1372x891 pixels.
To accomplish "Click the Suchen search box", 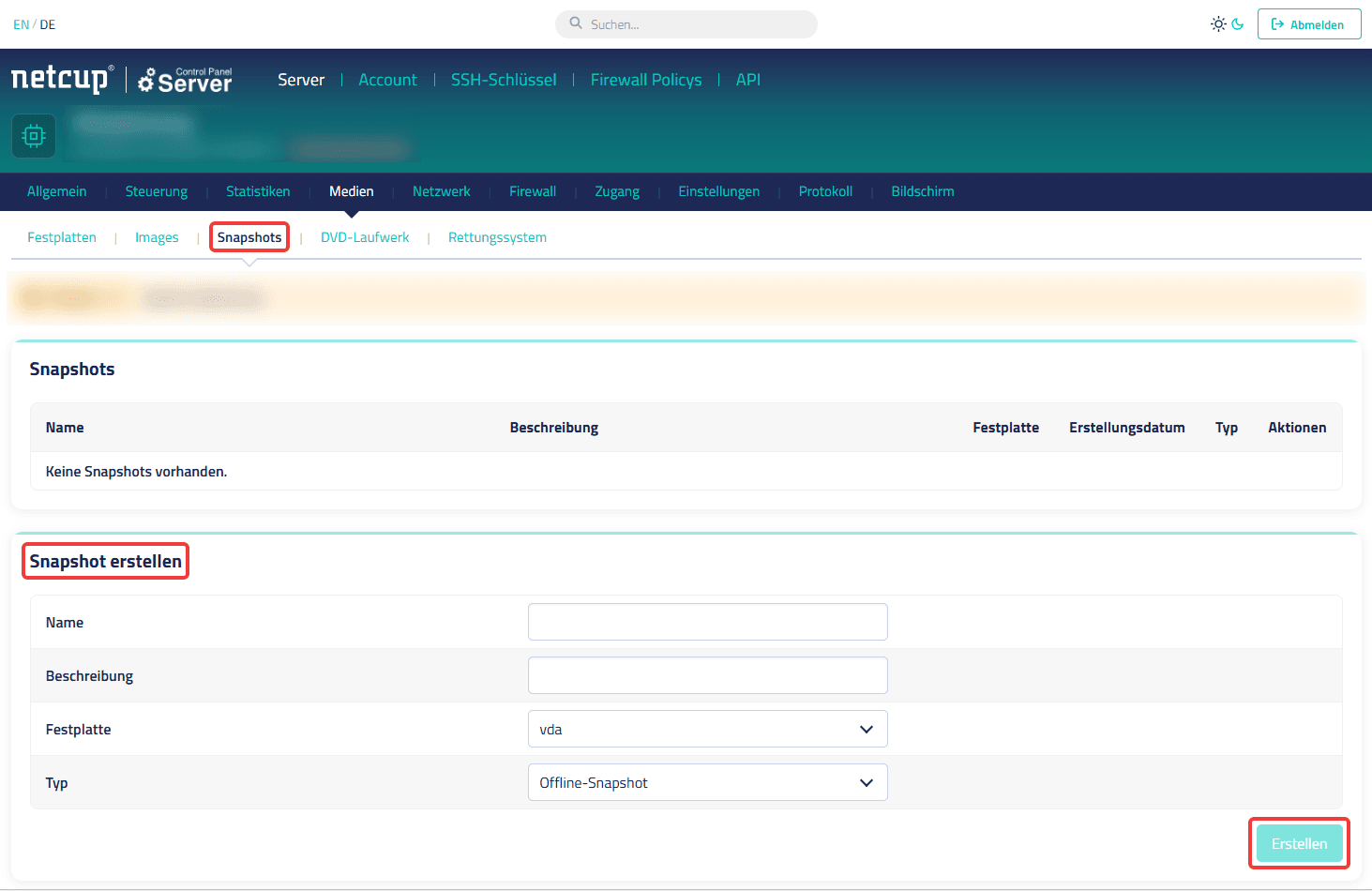I will coord(686,24).
